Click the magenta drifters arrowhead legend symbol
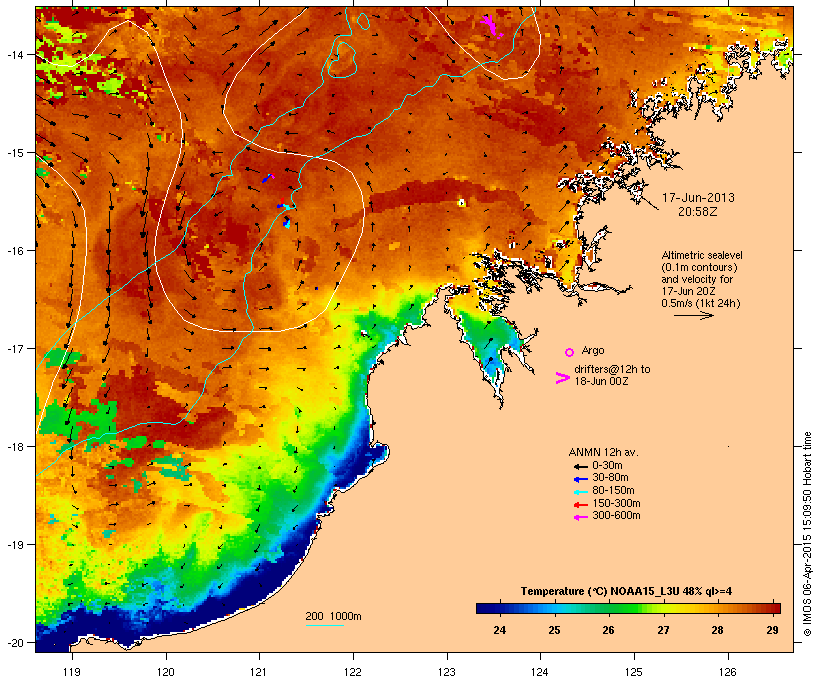The width and height of the screenshot is (820, 680). [x=562, y=378]
